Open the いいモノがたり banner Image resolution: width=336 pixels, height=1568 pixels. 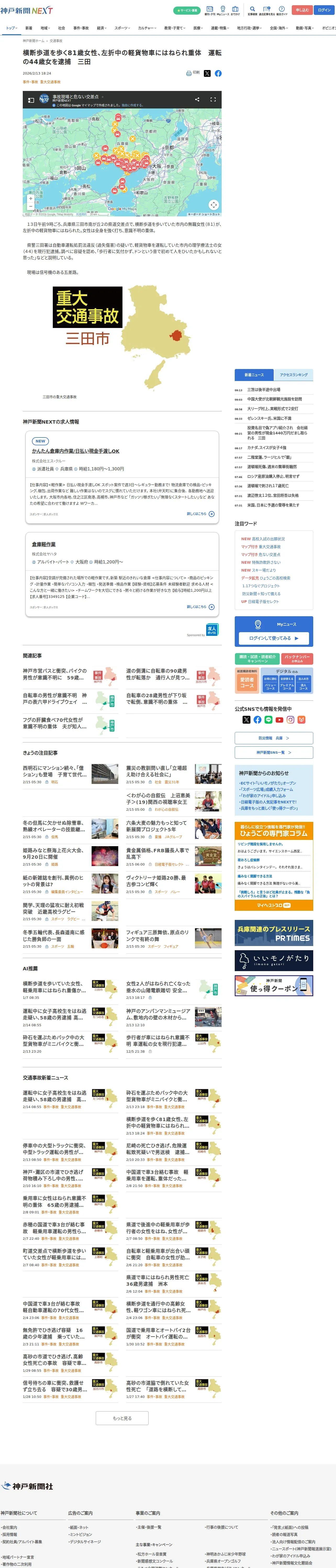click(x=274, y=960)
